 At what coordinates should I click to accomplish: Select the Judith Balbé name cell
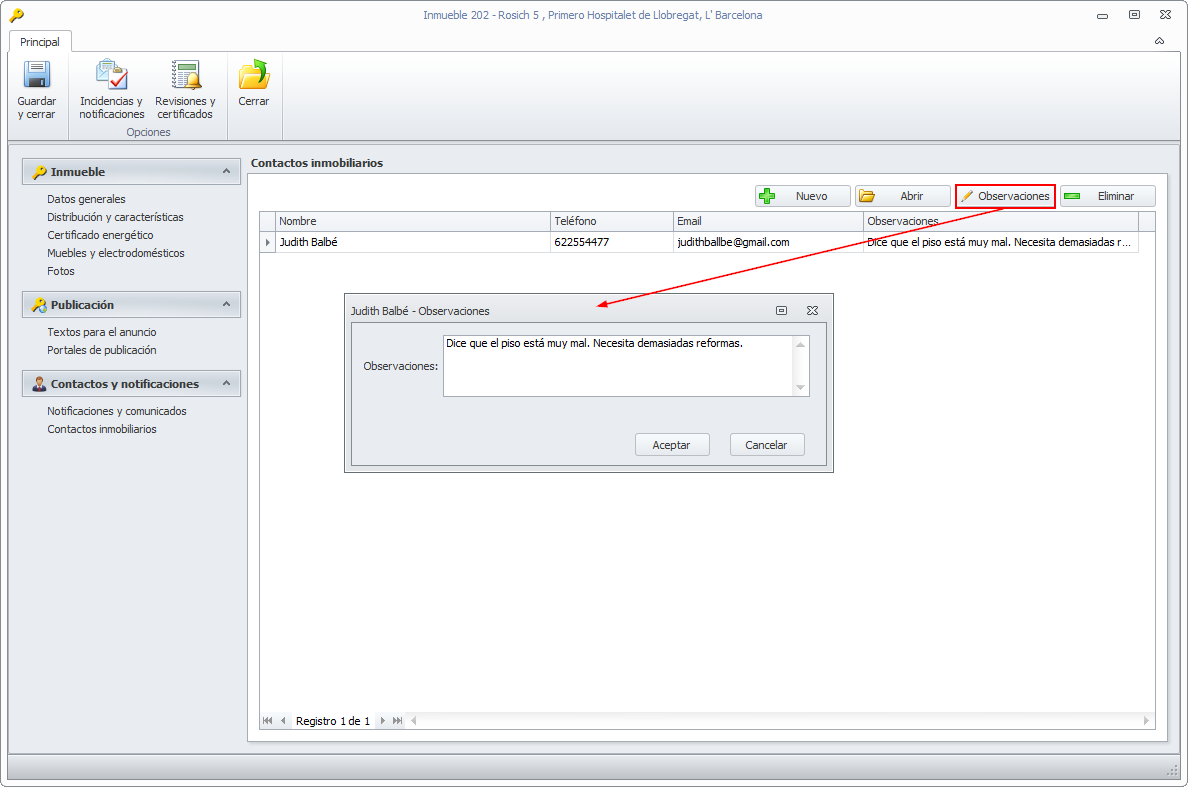(413, 242)
